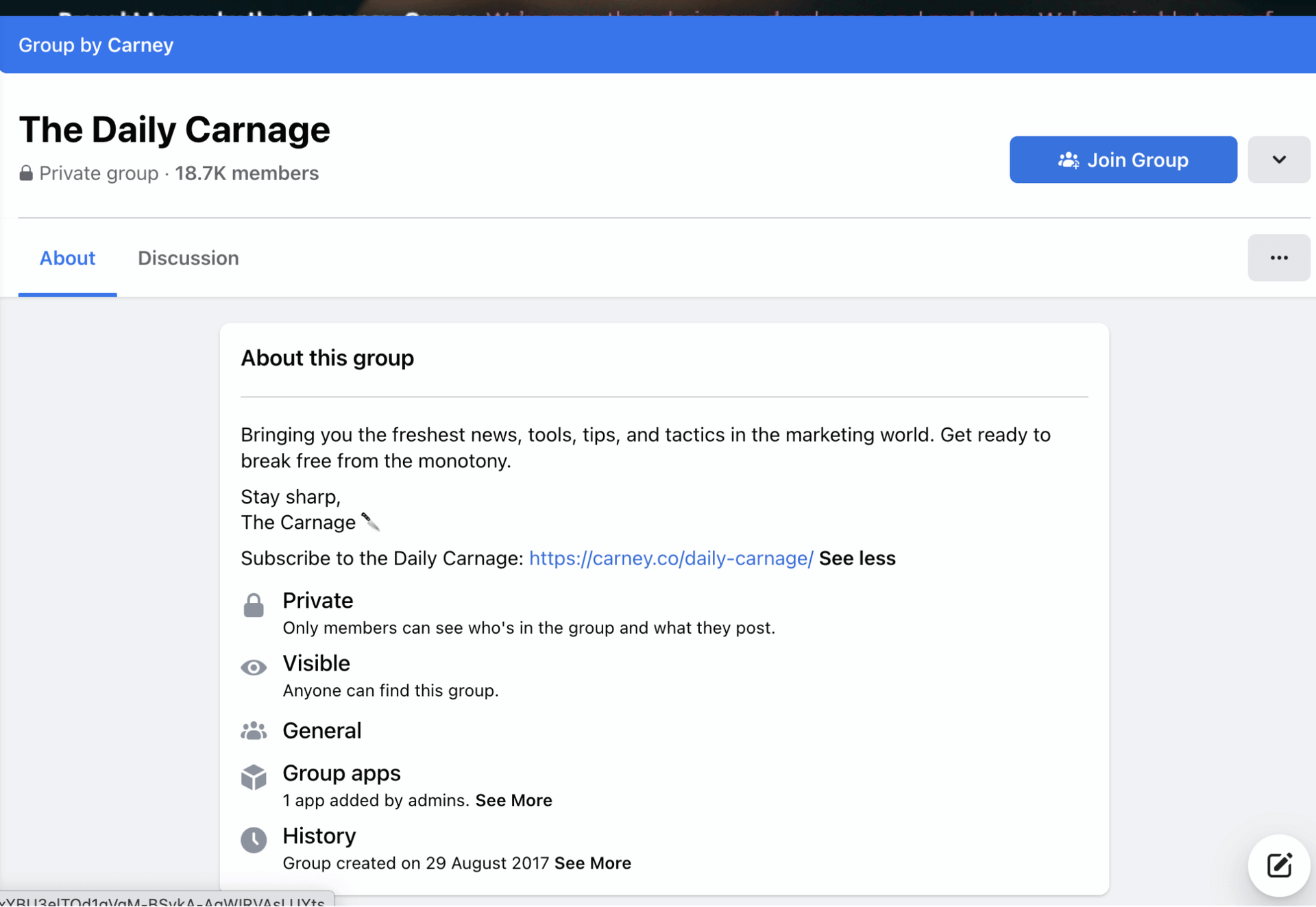Select the eye icon next to Visible
Image resolution: width=1316 pixels, height=907 pixels.
pos(254,667)
